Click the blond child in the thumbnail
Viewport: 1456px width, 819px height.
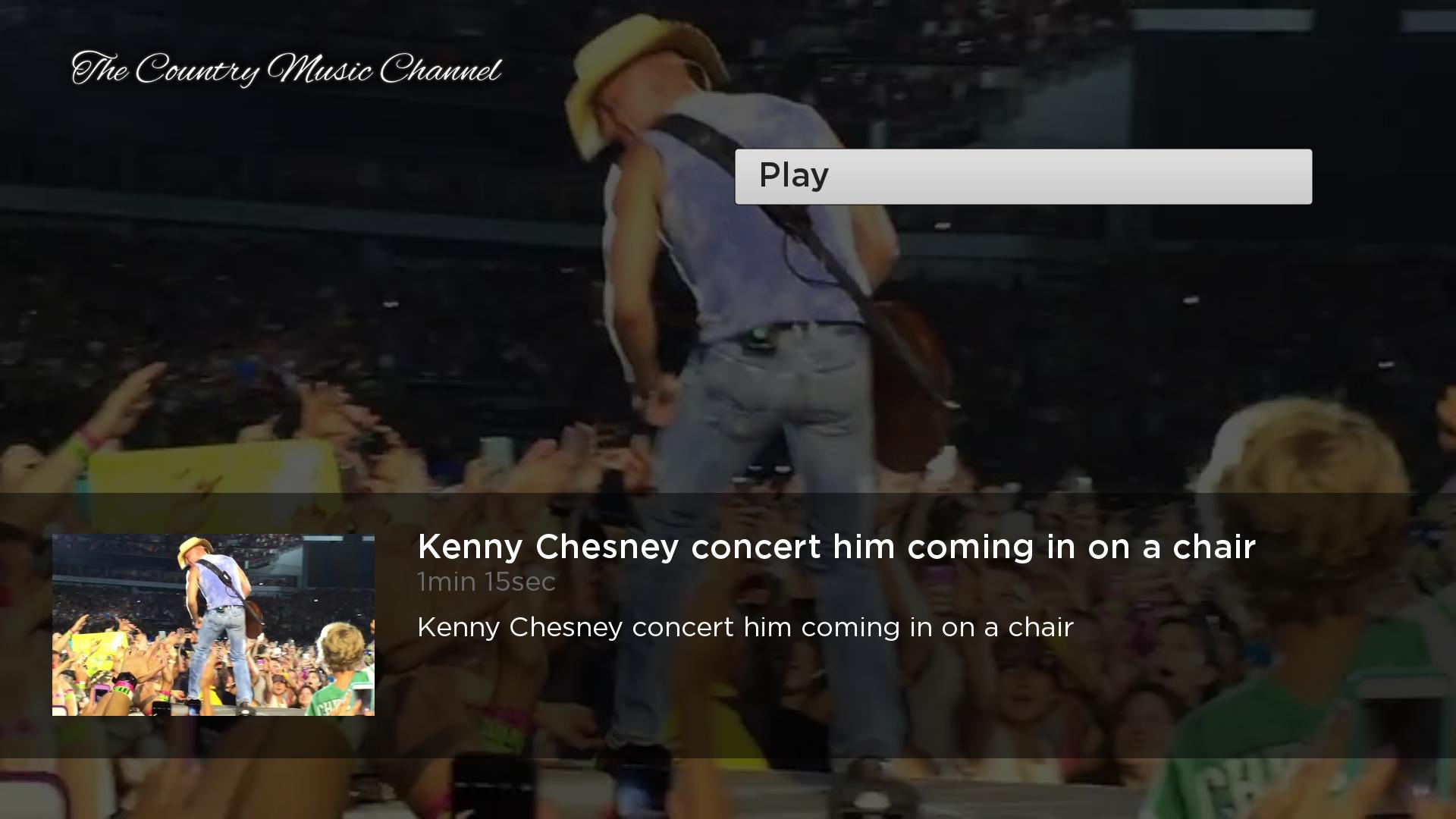click(x=343, y=667)
